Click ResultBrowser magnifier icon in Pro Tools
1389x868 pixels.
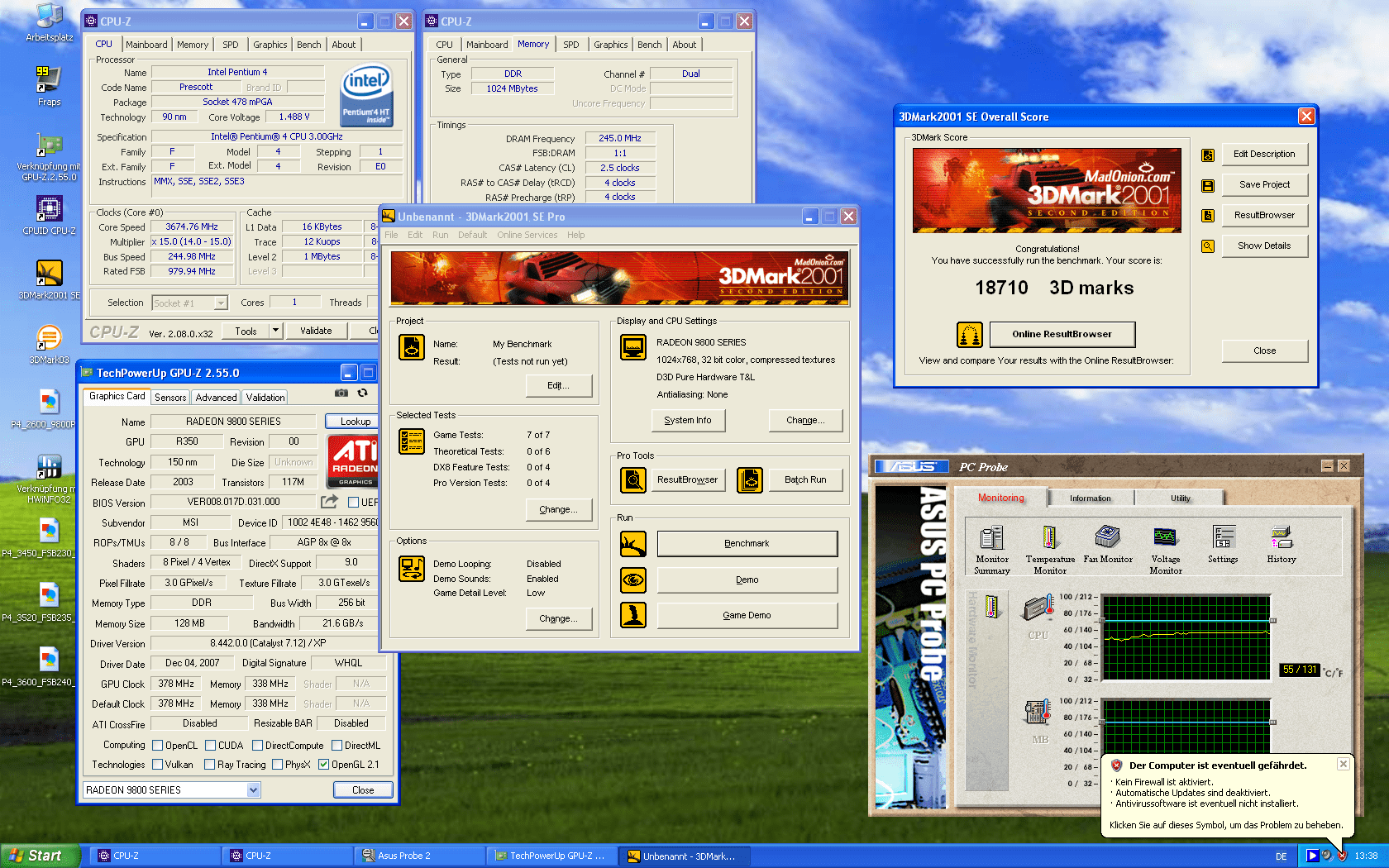click(x=633, y=479)
